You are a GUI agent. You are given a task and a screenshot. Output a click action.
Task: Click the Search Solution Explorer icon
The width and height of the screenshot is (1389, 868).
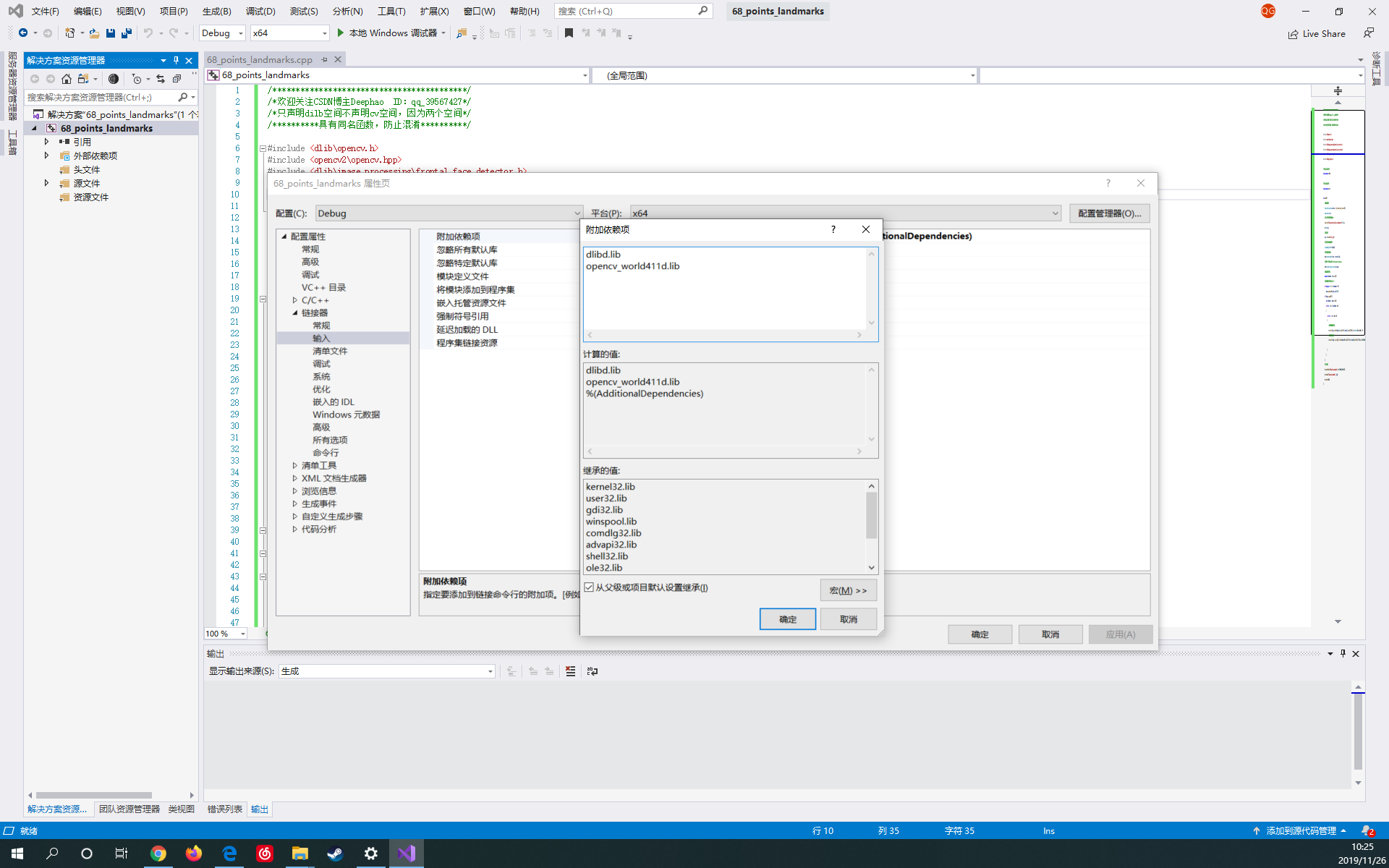183,97
